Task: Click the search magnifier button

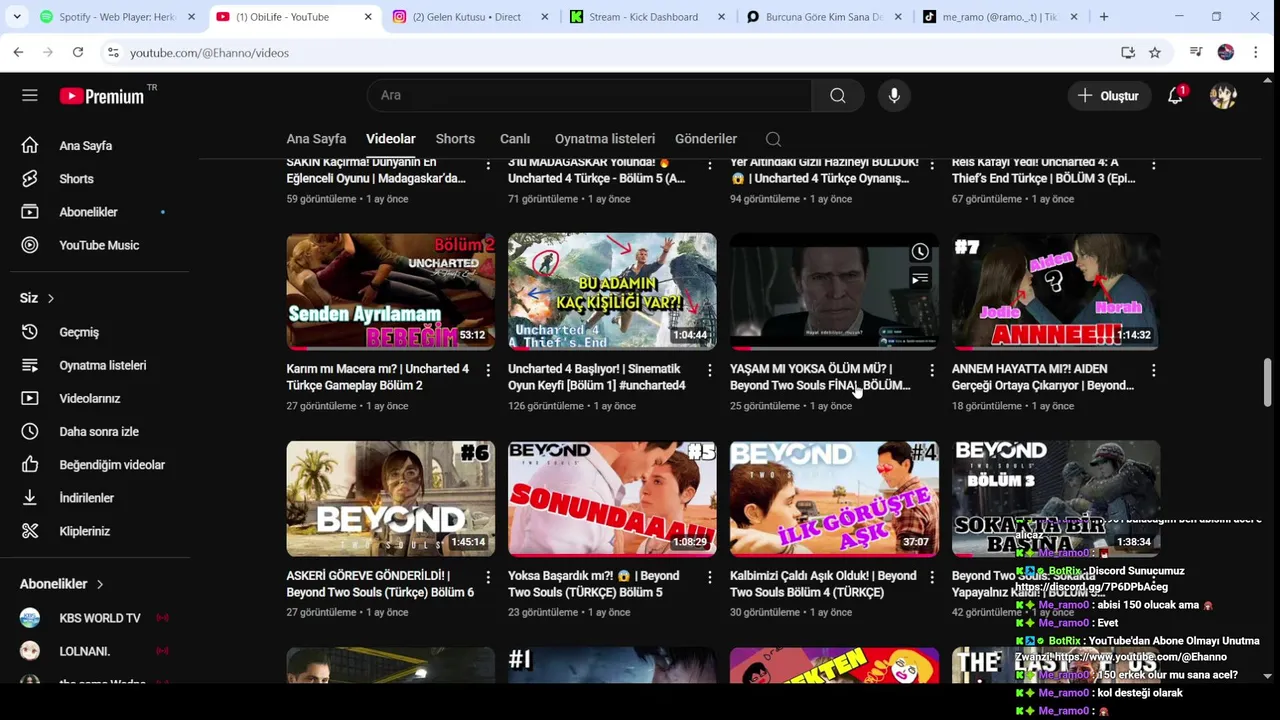Action: click(x=838, y=95)
